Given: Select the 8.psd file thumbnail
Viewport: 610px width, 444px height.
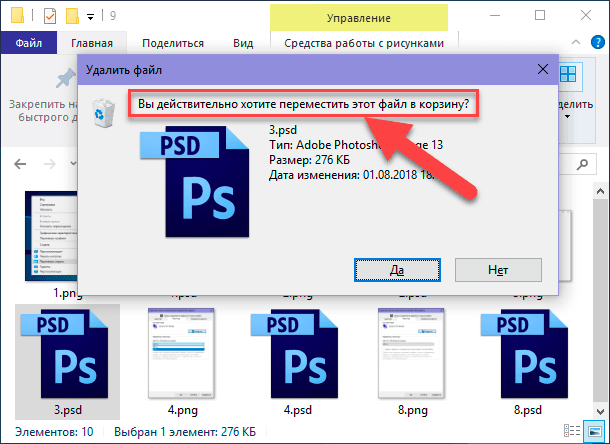Looking at the screenshot, I should tap(524, 353).
